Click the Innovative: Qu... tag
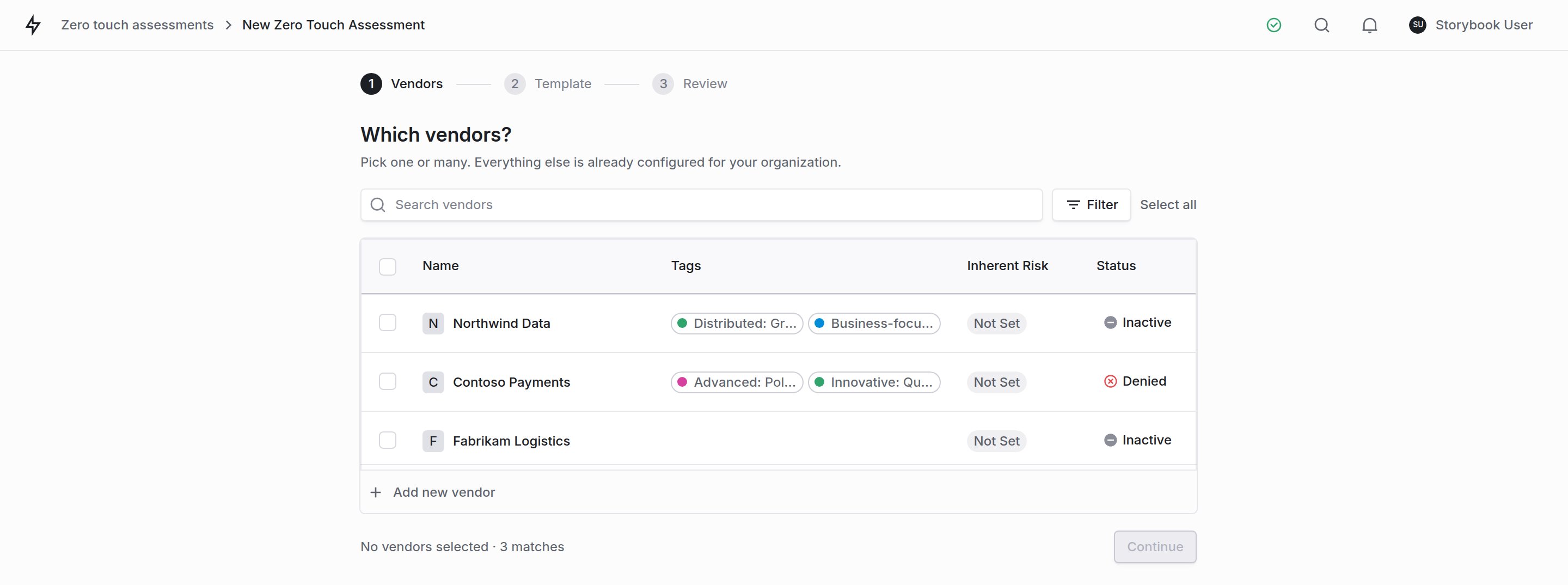Screen dimensions: 1568x585 click(874, 382)
